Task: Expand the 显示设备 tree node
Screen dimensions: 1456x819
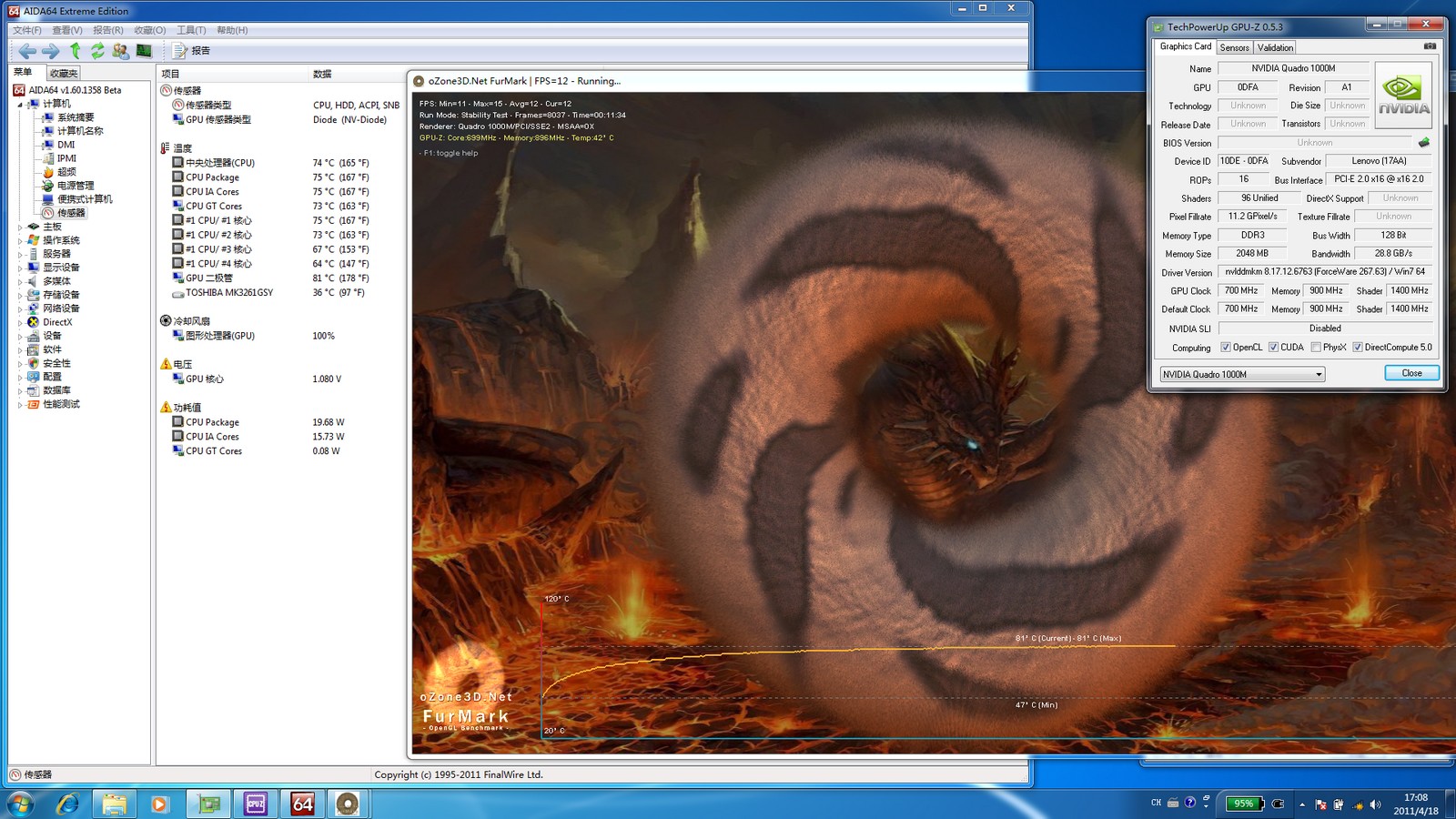Action: (x=20, y=268)
